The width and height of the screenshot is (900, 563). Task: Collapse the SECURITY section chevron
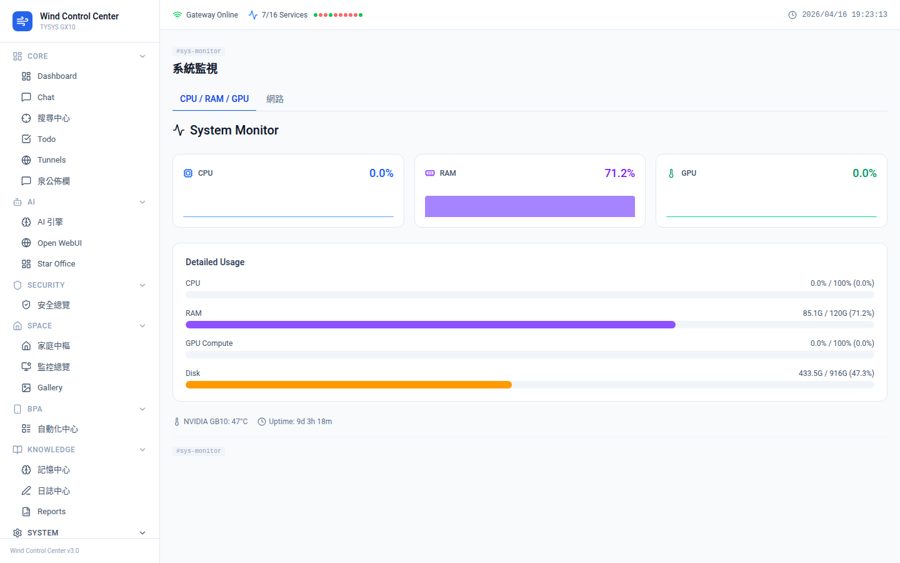[x=142, y=285]
